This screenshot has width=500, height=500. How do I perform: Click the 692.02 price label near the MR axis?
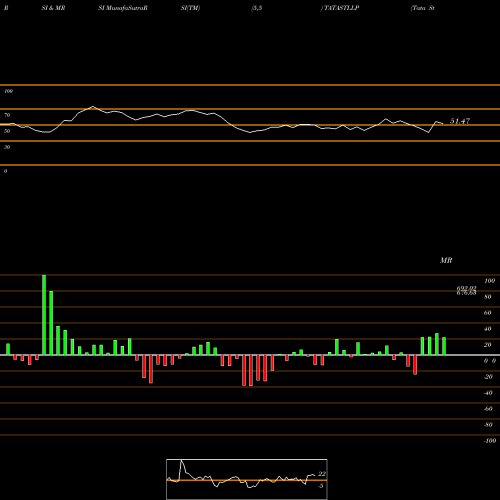(466, 288)
